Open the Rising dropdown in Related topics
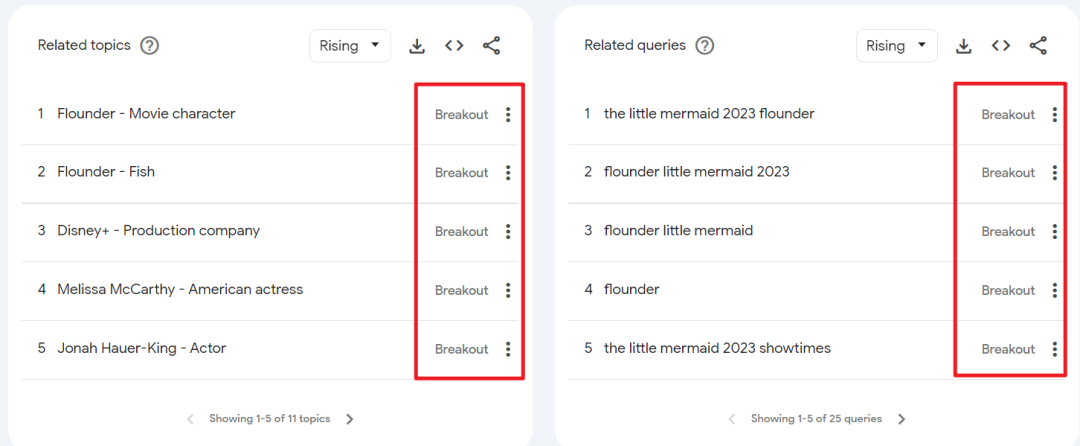This screenshot has width=1080, height=446. click(349, 46)
